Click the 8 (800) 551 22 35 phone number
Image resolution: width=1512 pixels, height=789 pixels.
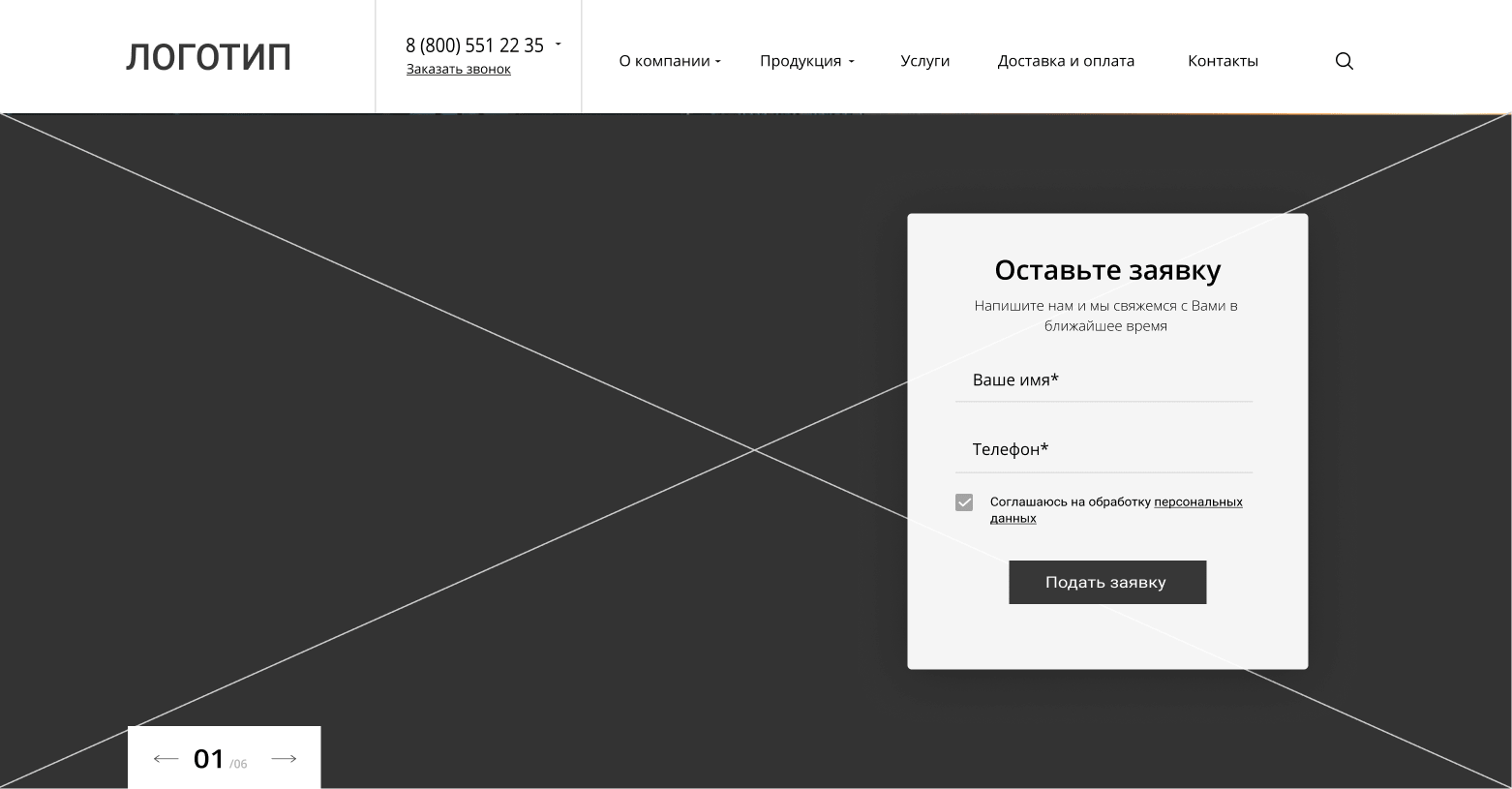(x=474, y=46)
